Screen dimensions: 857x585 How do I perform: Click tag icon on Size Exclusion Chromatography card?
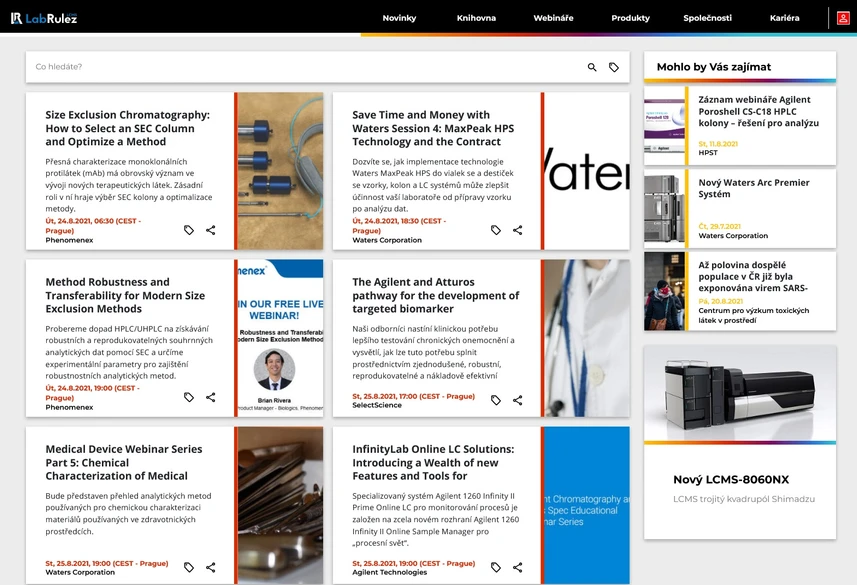pyautogui.click(x=189, y=230)
